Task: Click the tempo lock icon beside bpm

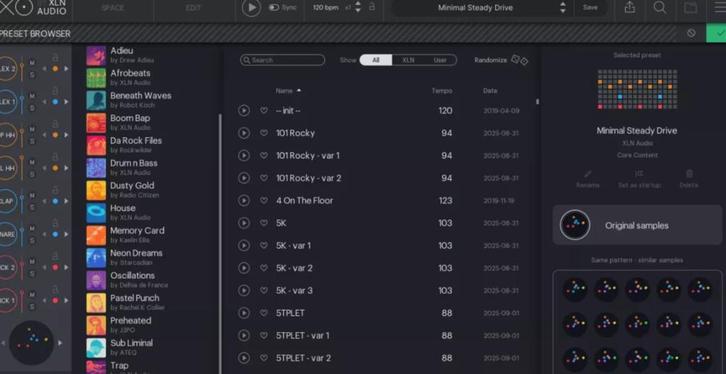Action: [x=372, y=7]
